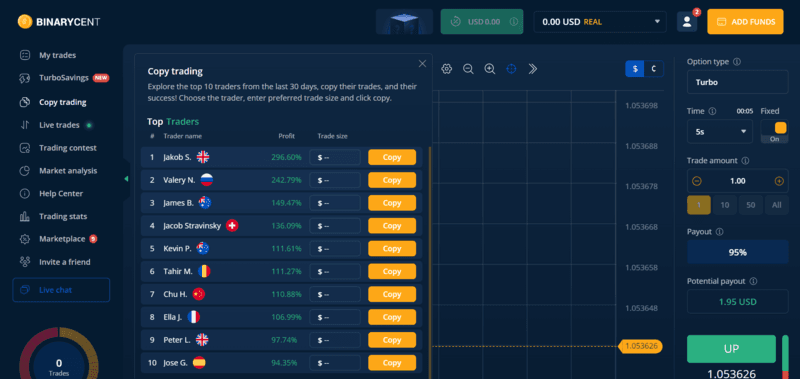Image resolution: width=800 pixels, height=379 pixels.
Task: Open Marketplace in the sidebar
Action: pyautogui.click(x=62, y=239)
